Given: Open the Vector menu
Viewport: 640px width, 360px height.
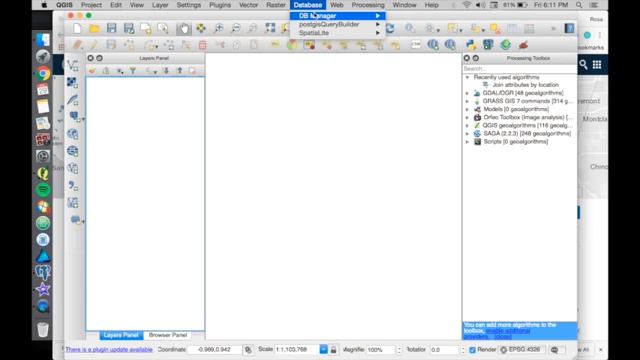Looking at the screenshot, I should click(248, 5).
